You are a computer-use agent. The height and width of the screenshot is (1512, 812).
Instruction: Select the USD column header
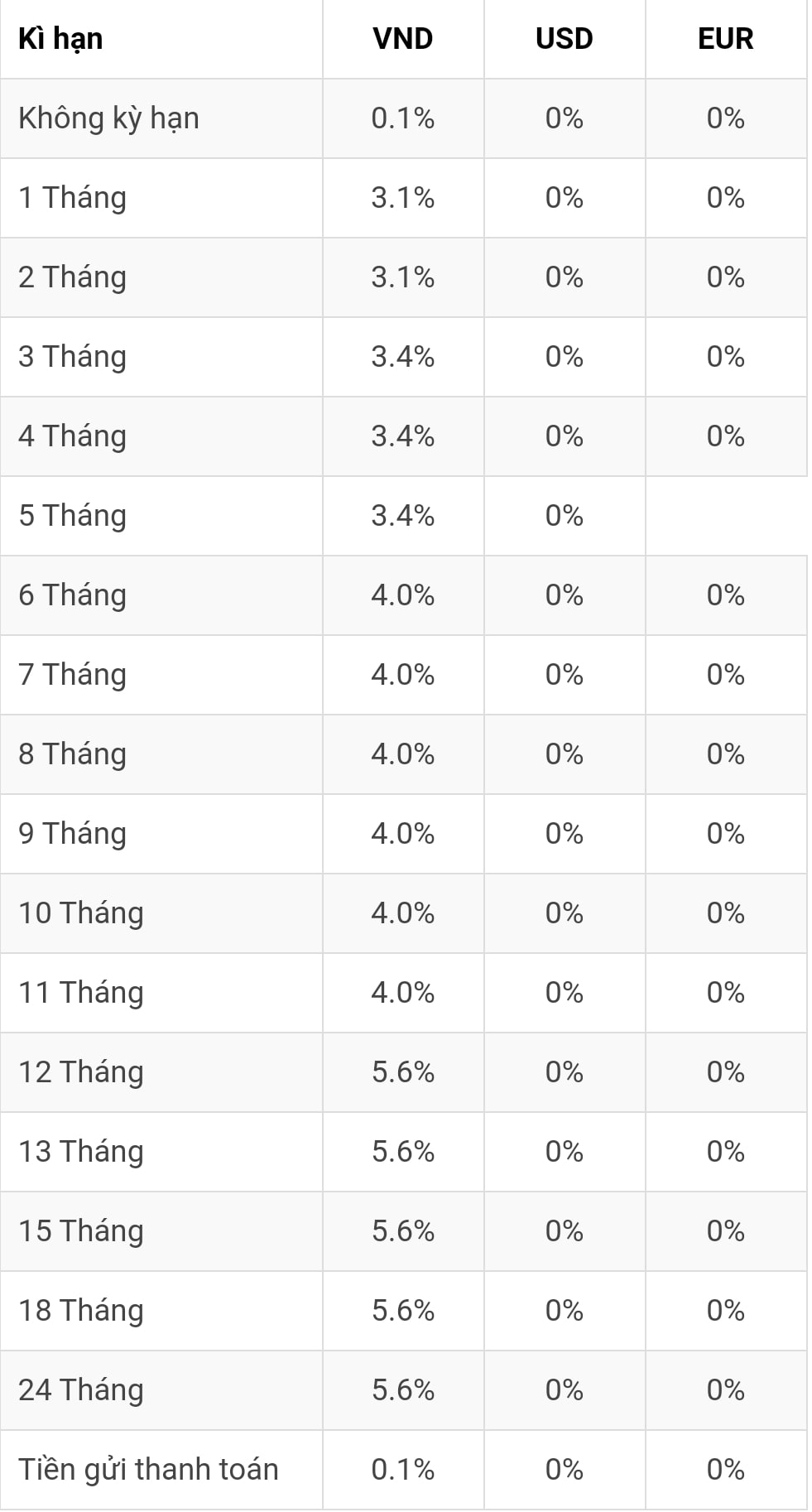pyautogui.click(x=565, y=39)
